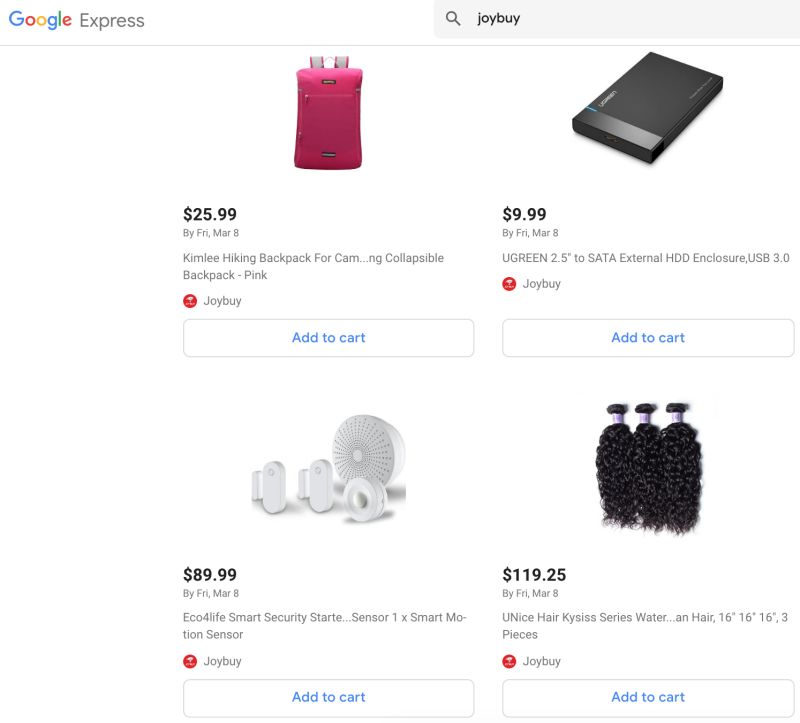The height and width of the screenshot is (723, 800).
Task: Click Joybuy icon under UNice hair
Action: click(x=509, y=661)
